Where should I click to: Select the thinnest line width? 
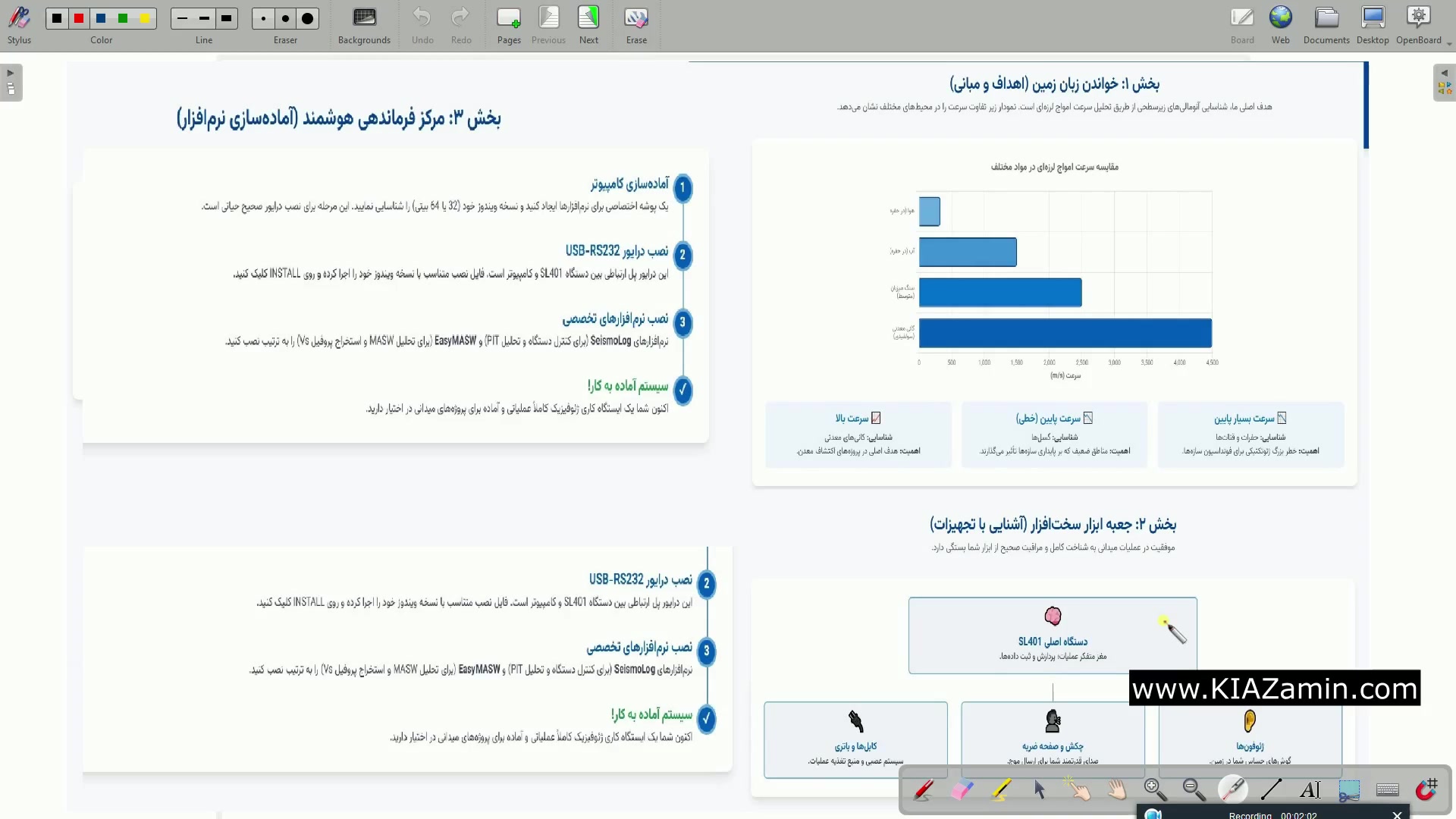182,18
